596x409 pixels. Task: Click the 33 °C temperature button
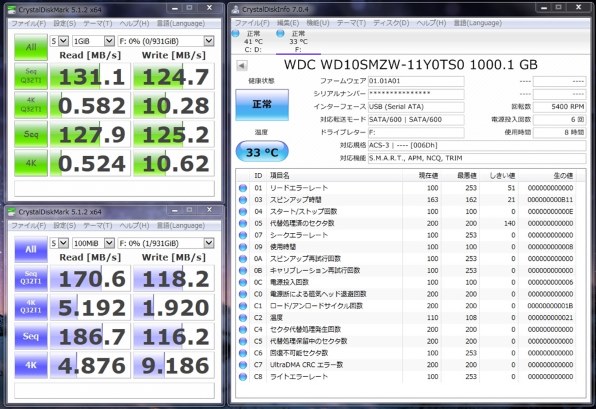(x=262, y=152)
